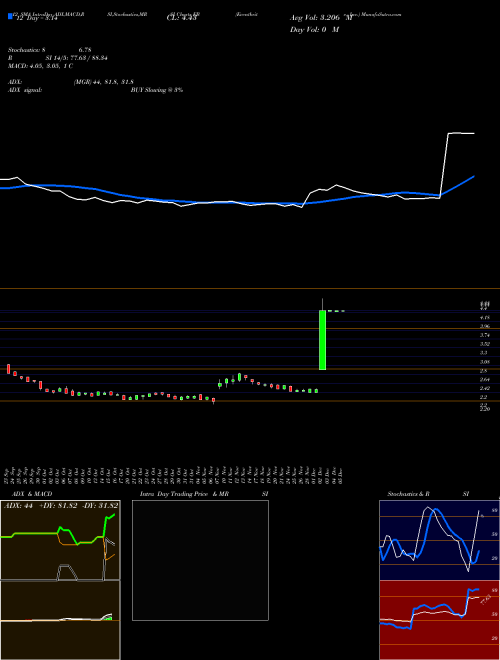Click the MunafaSutra.com watermark link text
Viewport: 500px width, 660px height.
click(x=379, y=14)
